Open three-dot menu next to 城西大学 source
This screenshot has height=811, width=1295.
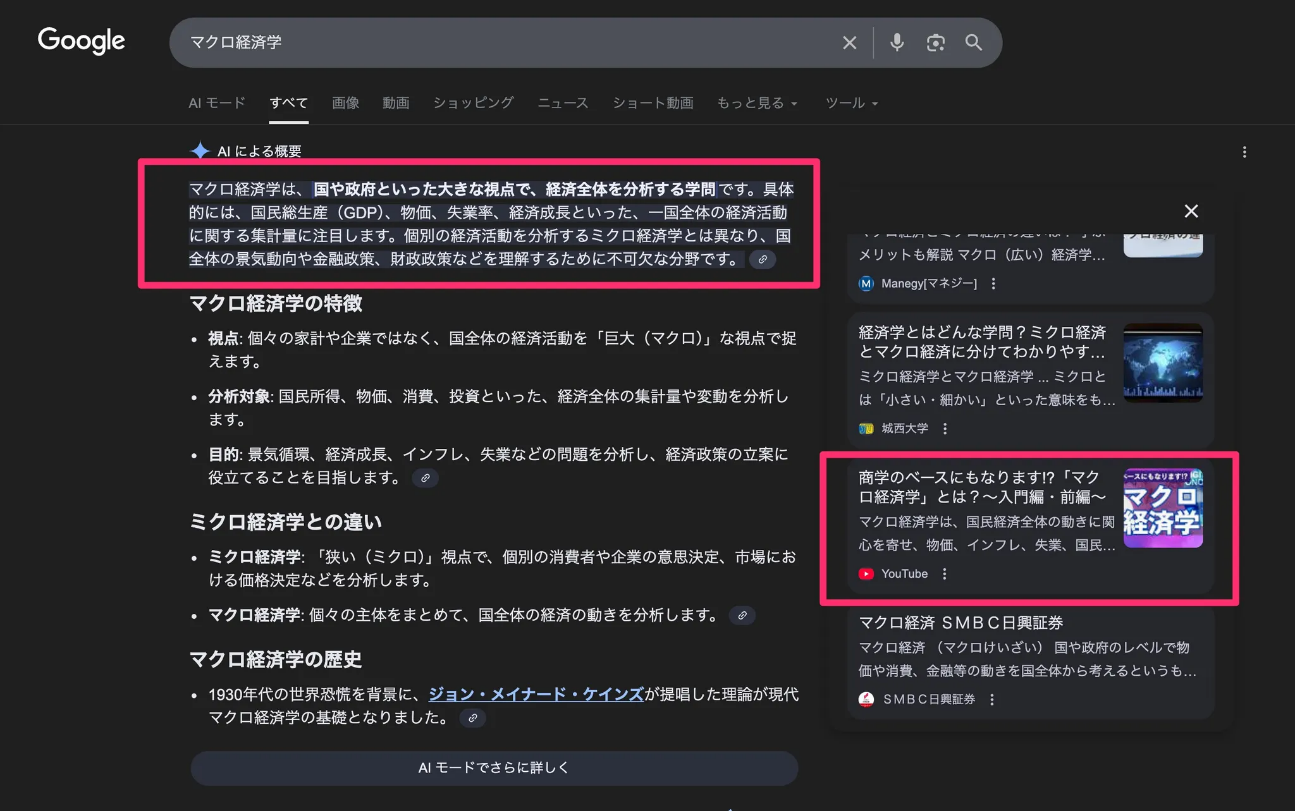(944, 428)
